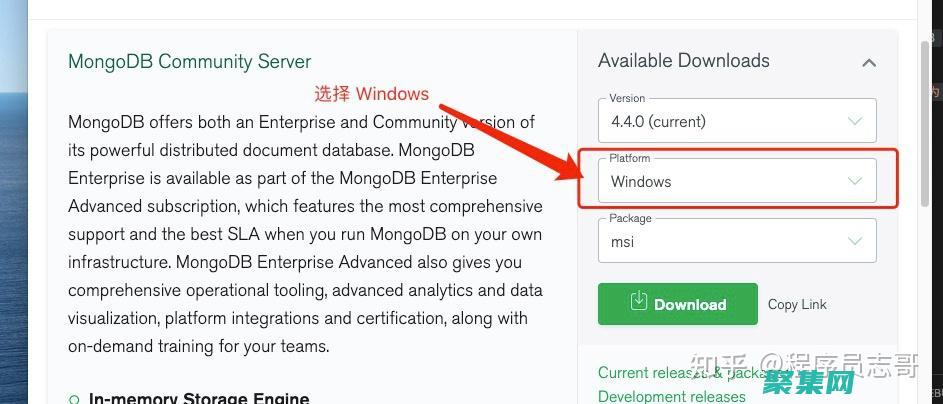The image size is (943, 404).
Task: Open the Version 4.4.0 dropdown
Action: [737, 120]
